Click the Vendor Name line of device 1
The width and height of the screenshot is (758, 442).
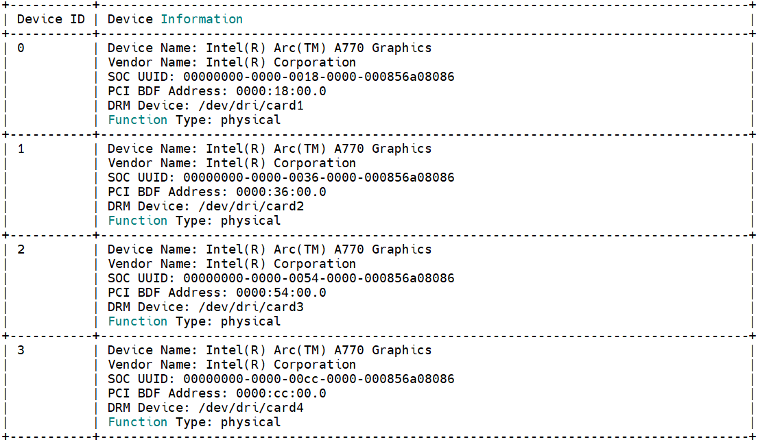(x=232, y=163)
